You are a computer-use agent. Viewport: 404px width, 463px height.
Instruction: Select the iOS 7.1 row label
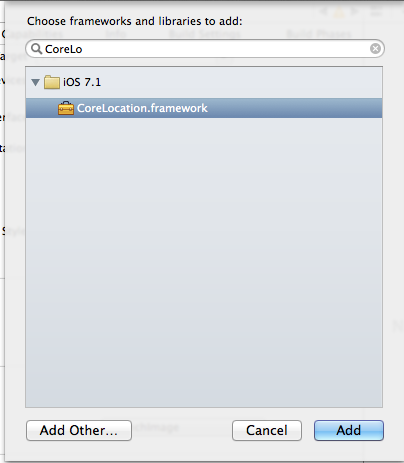pos(82,82)
